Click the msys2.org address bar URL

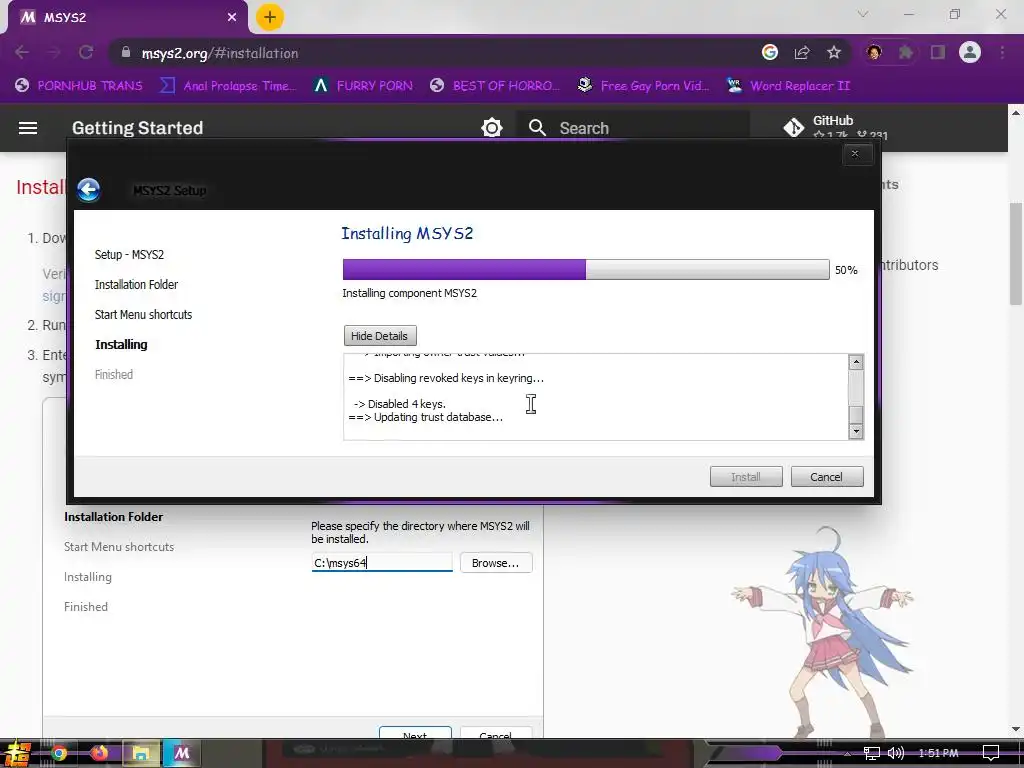220,54
